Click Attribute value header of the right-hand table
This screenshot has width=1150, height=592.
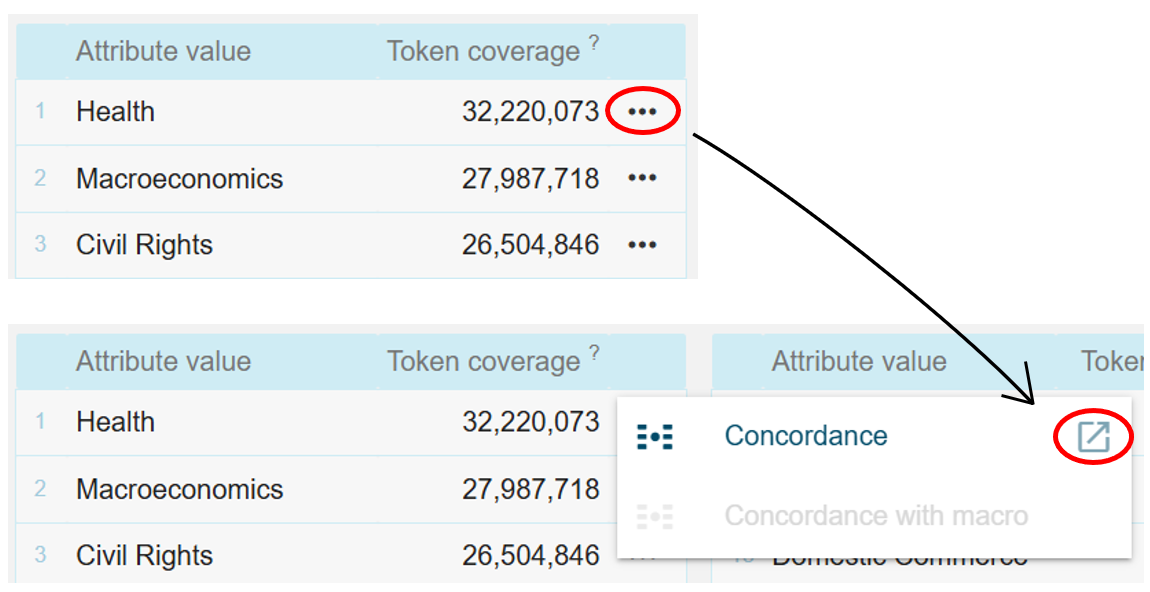click(x=858, y=362)
